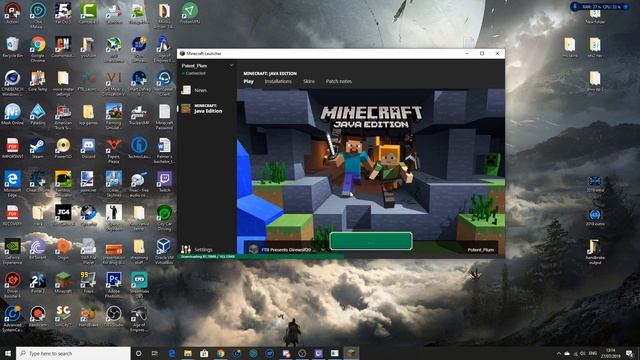Select the Minecraft desktop shortcut icon

63,283
